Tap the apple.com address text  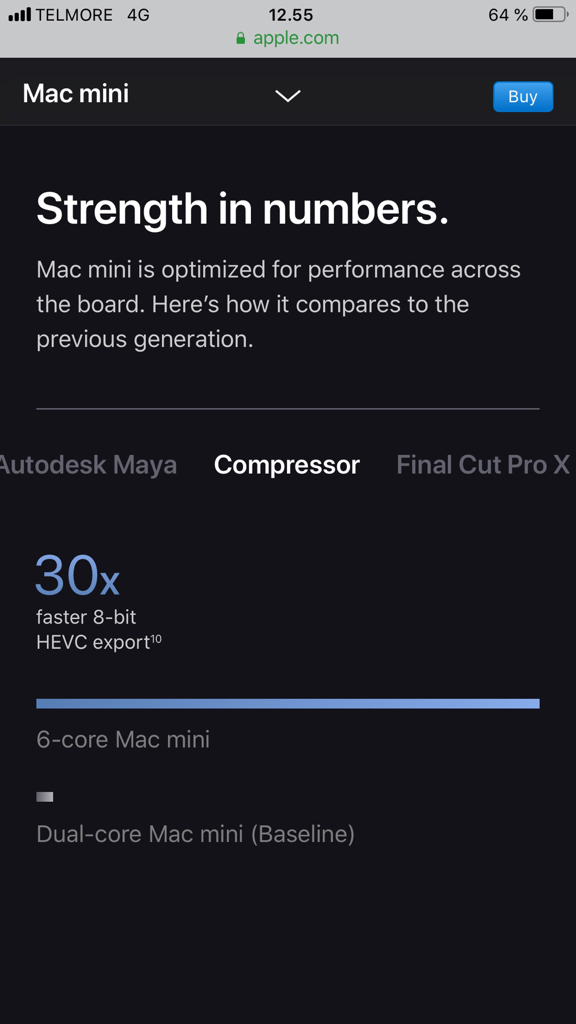(296, 38)
